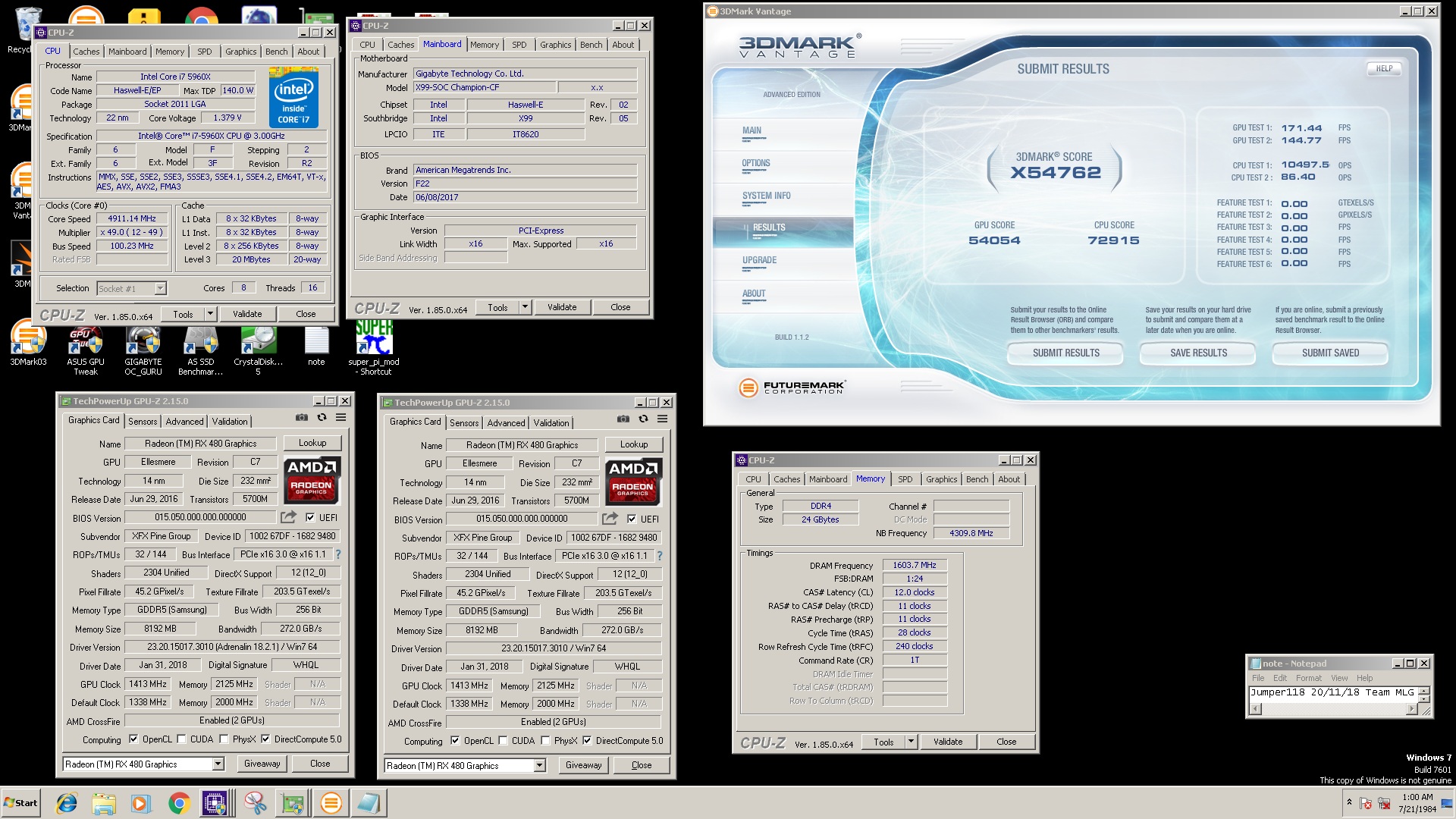This screenshot has width=1456, height=819.
Task: Switch to the Caches tab in the top-left CPU-Z window
Action: tap(86, 52)
